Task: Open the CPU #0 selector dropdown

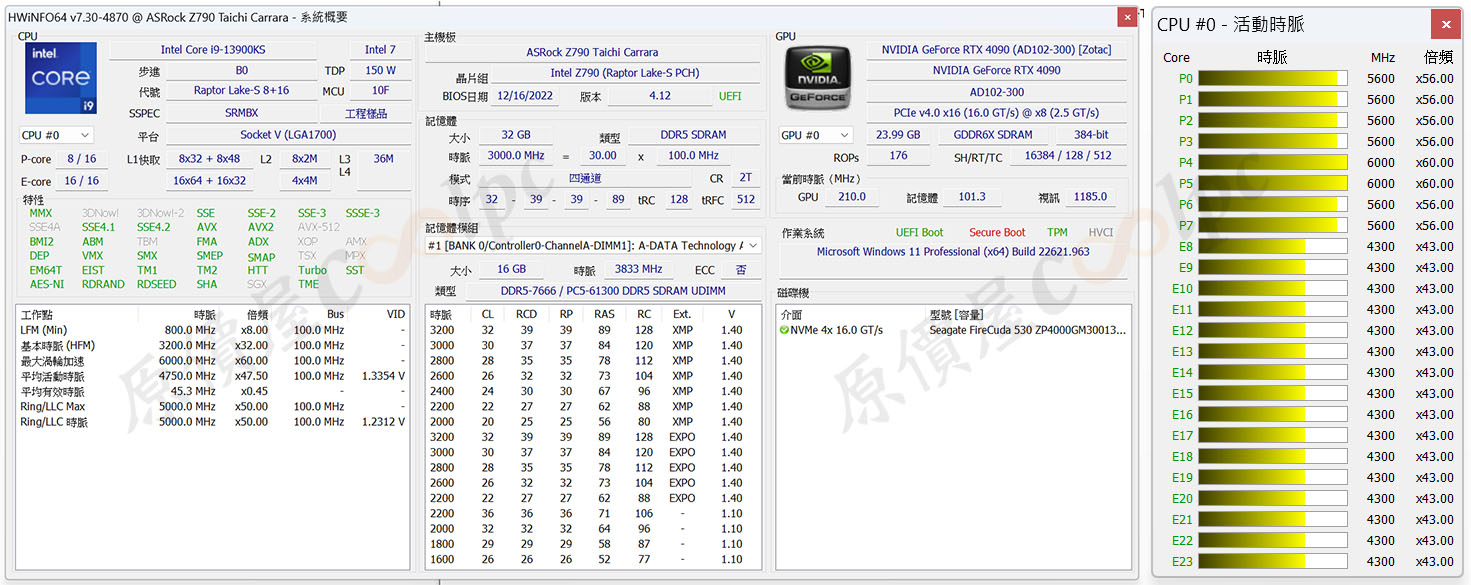Action: click(x=56, y=135)
